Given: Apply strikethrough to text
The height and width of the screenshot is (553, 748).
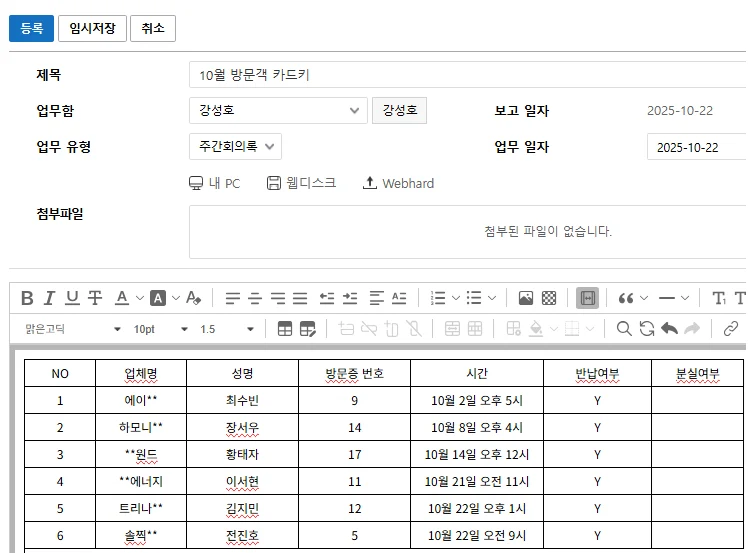Looking at the screenshot, I should (95, 298).
